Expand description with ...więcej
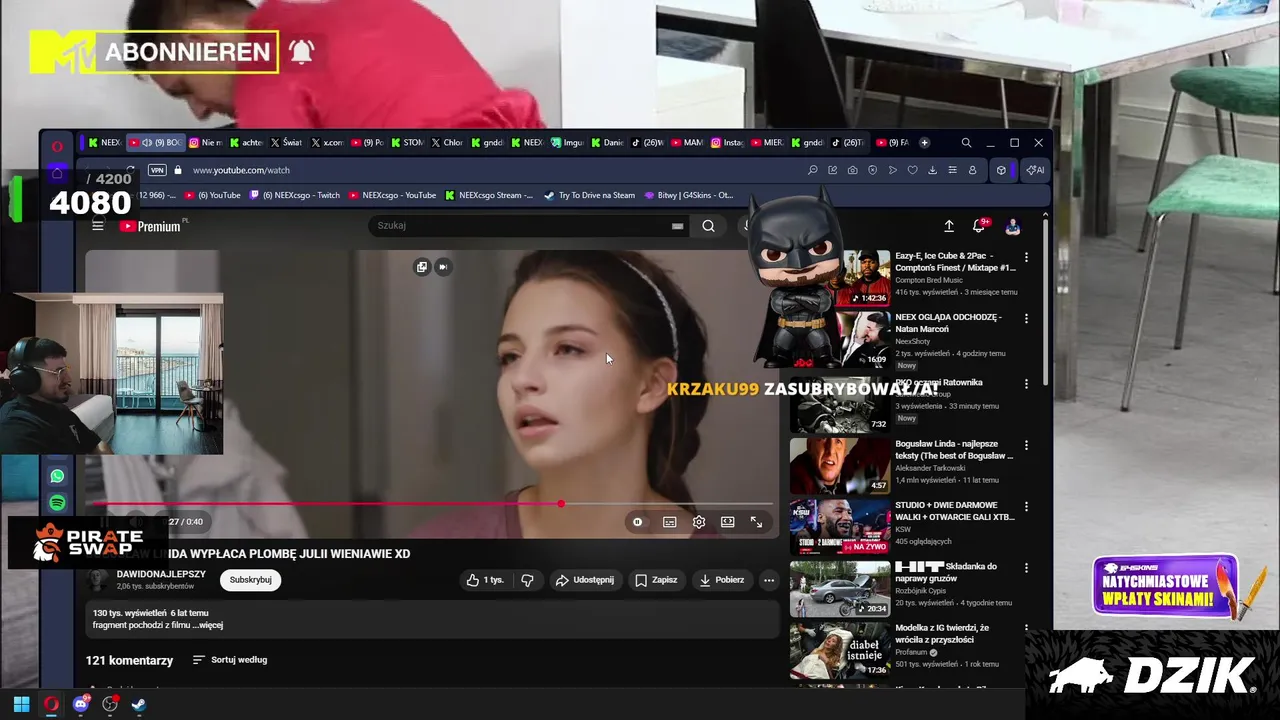The height and width of the screenshot is (720, 1280). pos(207,625)
